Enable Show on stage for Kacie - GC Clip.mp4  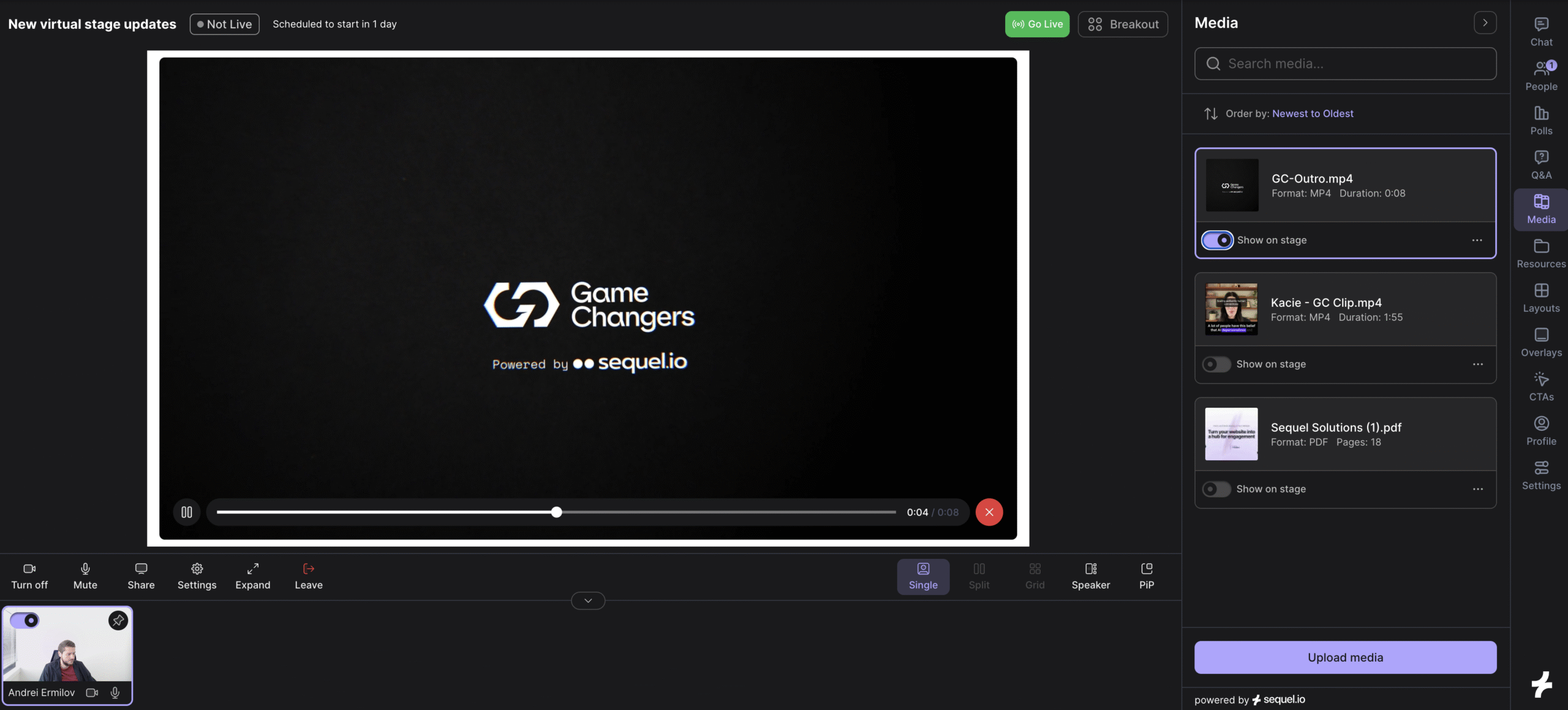pos(1216,364)
